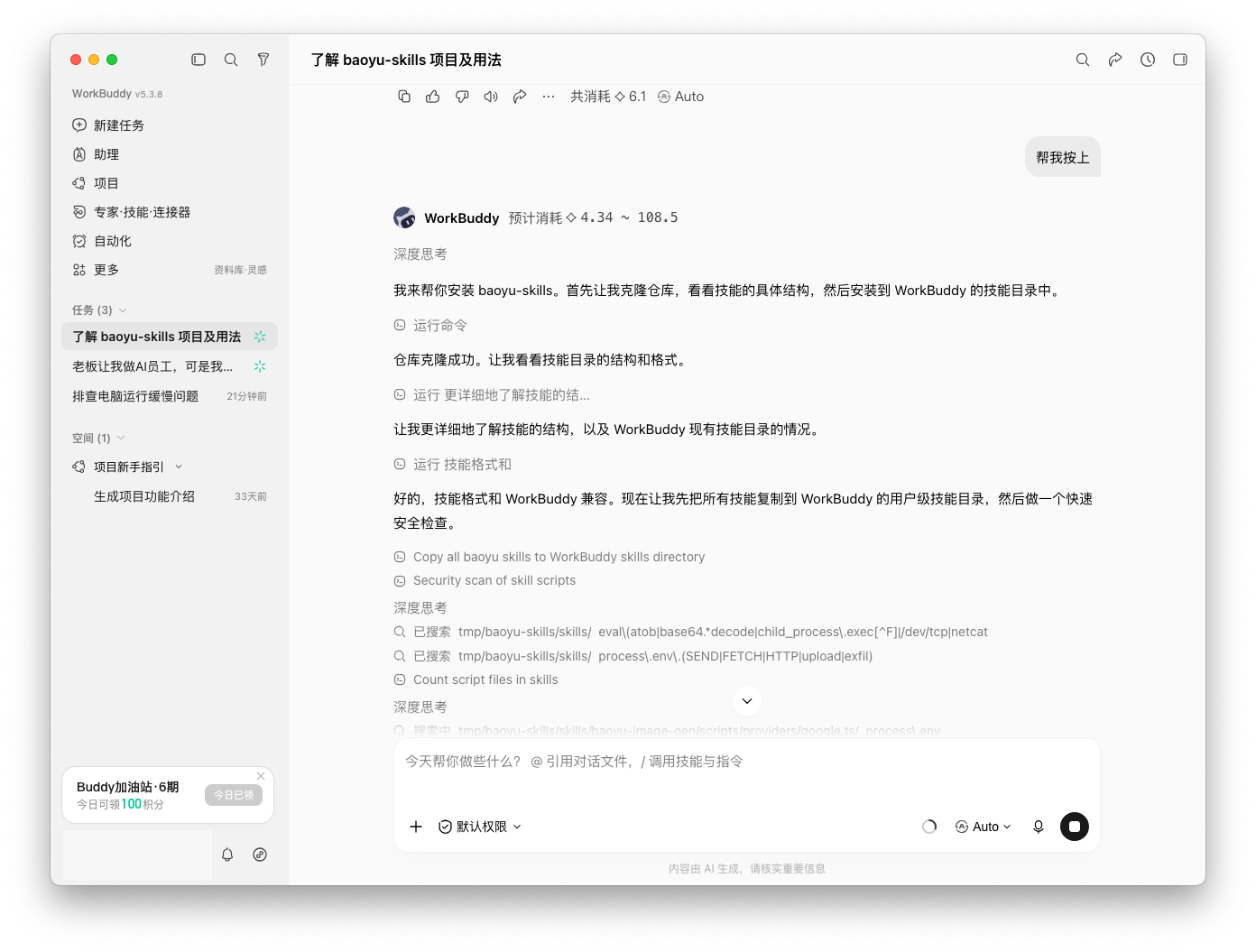Expand 运行 更详细地了解技能的结 step
Viewport: 1256px width, 952px height.
click(x=492, y=394)
